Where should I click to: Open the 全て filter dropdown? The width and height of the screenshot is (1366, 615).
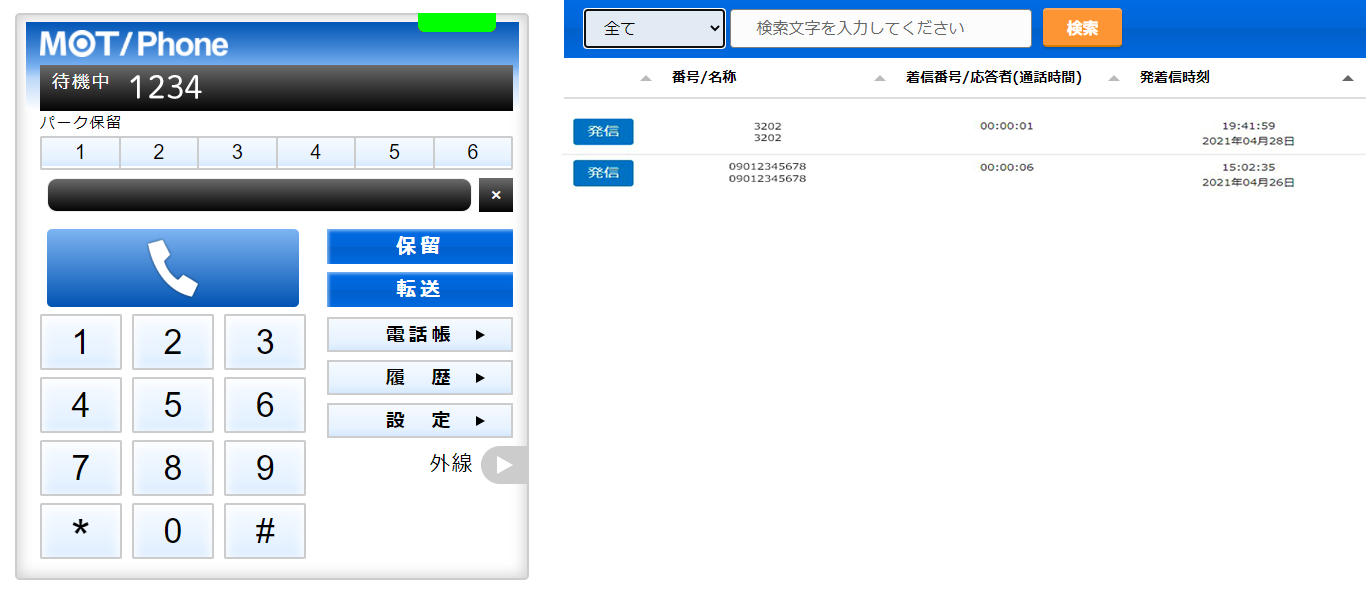[655, 29]
